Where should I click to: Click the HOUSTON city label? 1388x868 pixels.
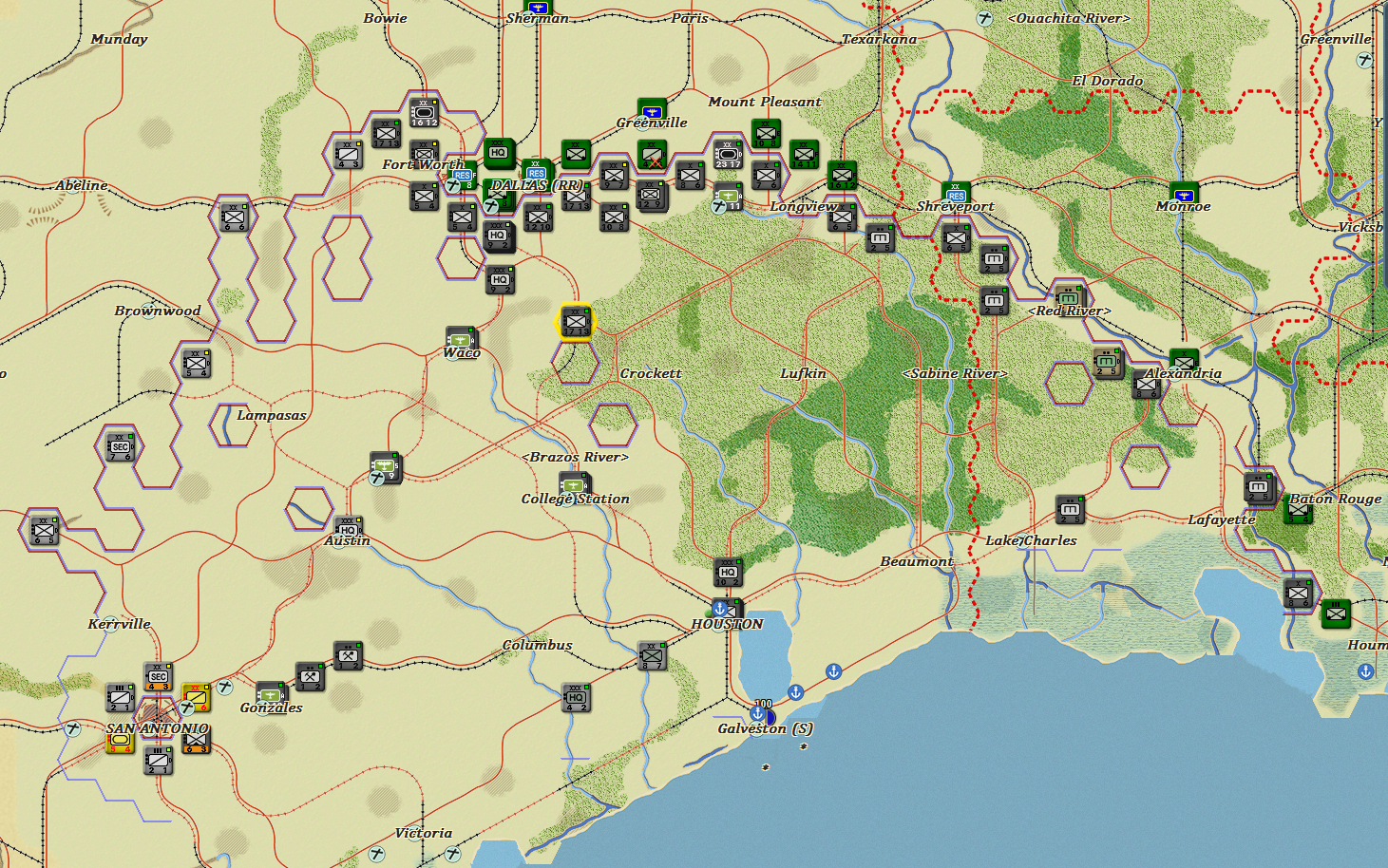(727, 624)
